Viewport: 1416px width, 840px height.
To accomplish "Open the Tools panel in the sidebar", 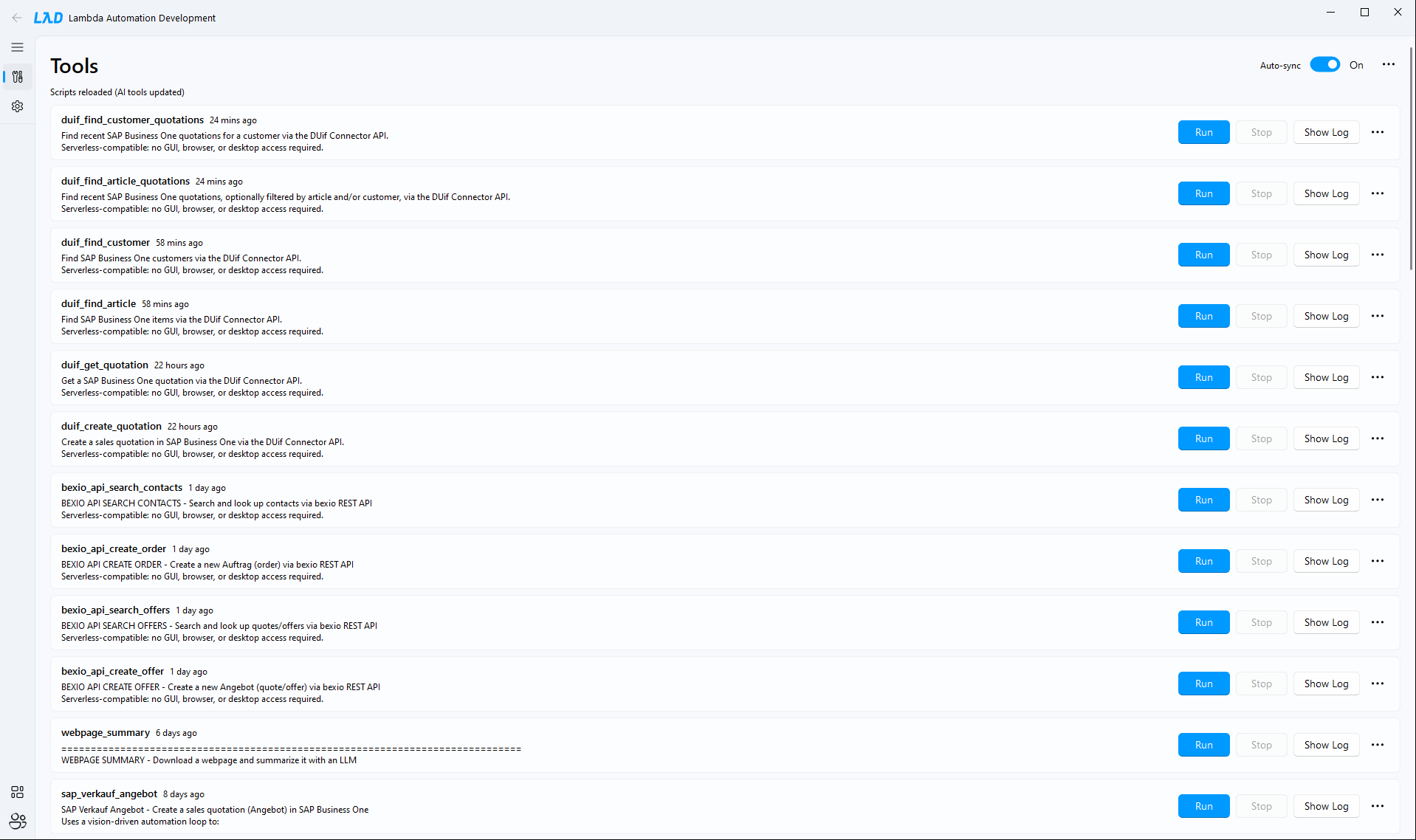I will pyautogui.click(x=17, y=77).
